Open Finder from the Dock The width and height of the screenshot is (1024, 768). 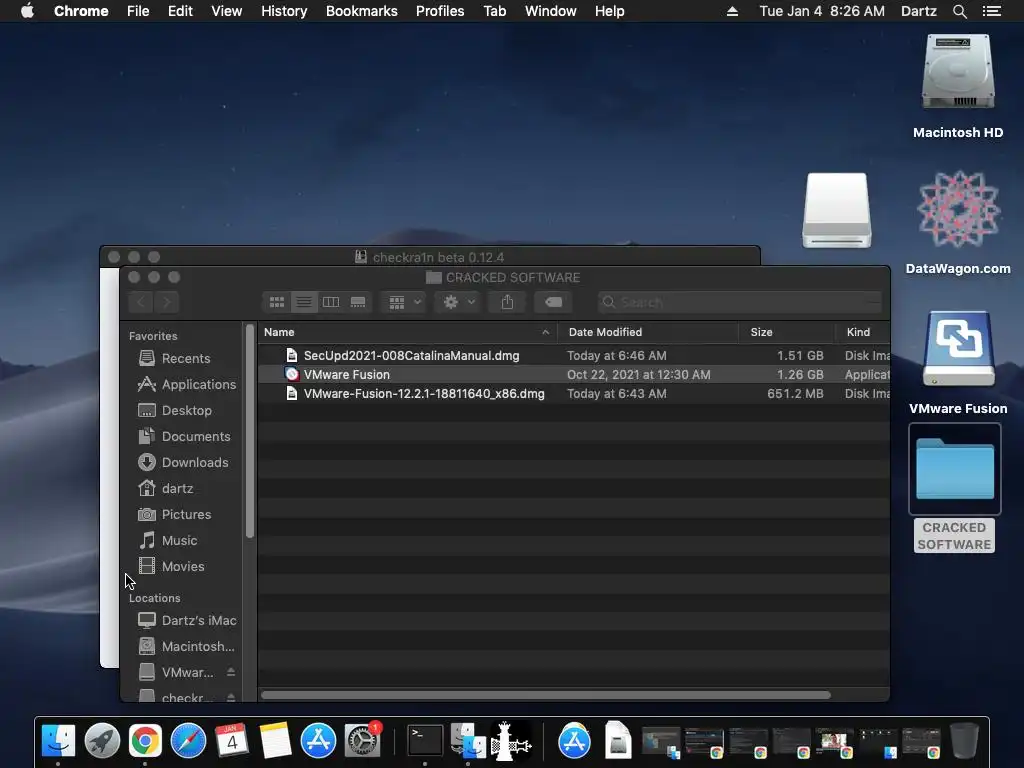pos(58,741)
